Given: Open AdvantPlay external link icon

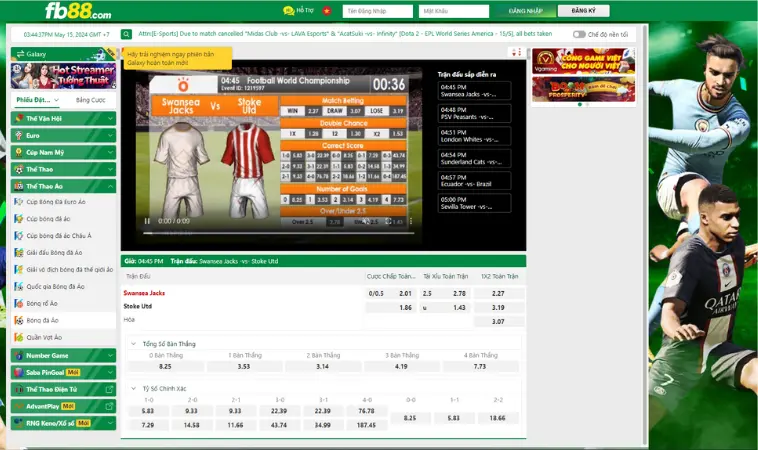Looking at the screenshot, I should pyautogui.click(x=110, y=406).
